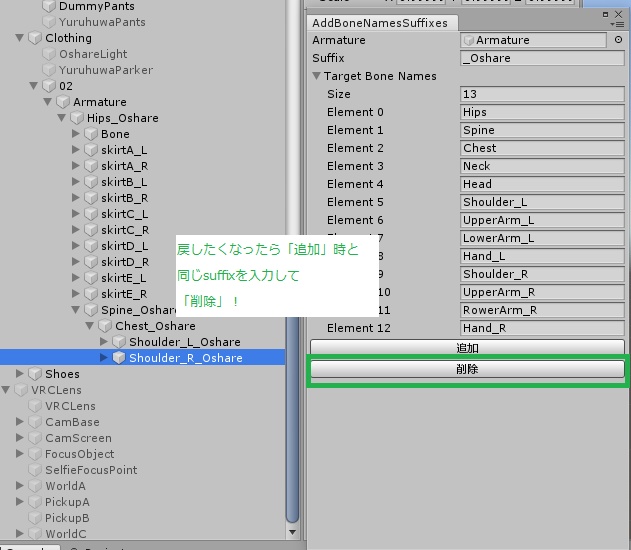Click the skirtC_R cube icon
This screenshot has width=631, height=550.
tap(91, 230)
